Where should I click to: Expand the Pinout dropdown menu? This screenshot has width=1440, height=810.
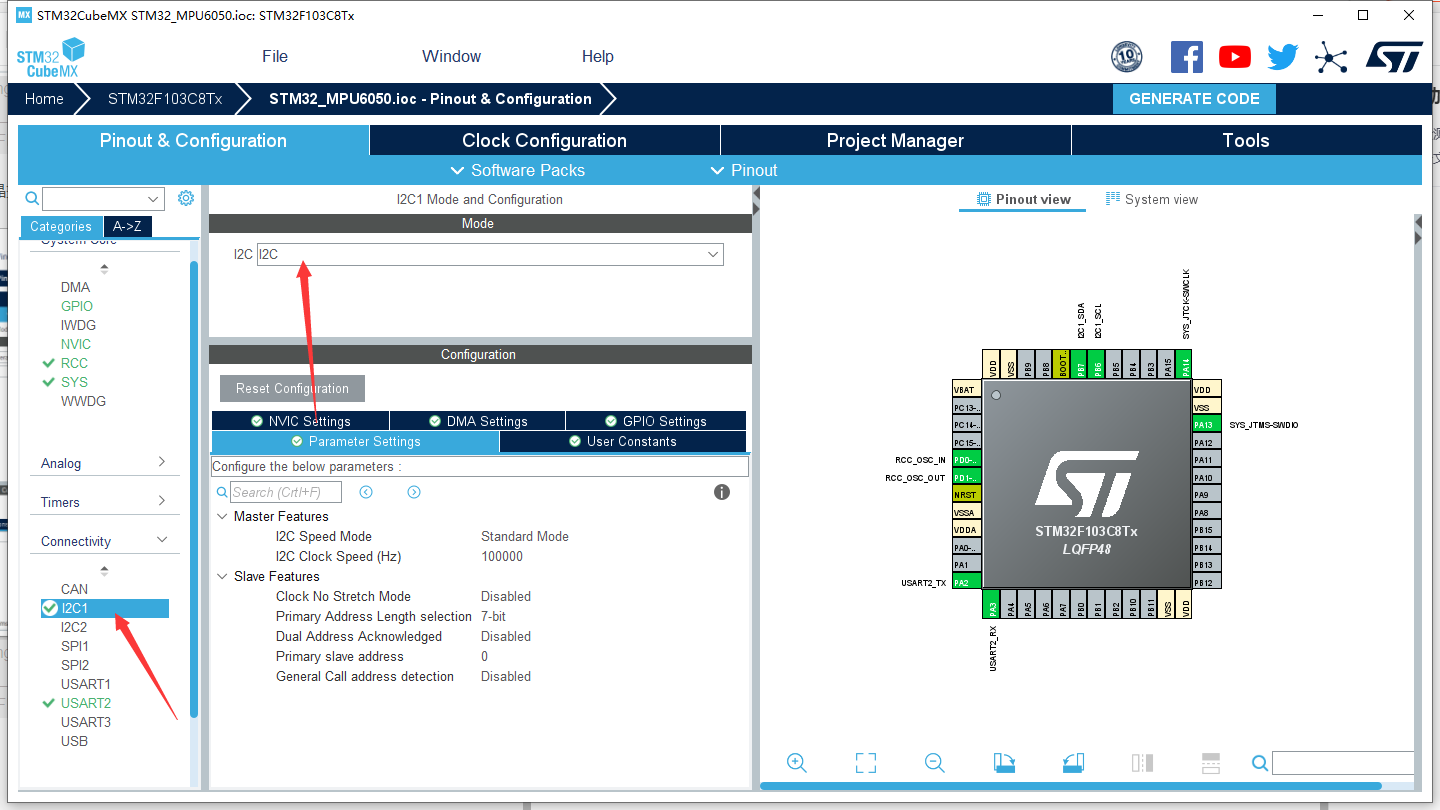(x=744, y=170)
